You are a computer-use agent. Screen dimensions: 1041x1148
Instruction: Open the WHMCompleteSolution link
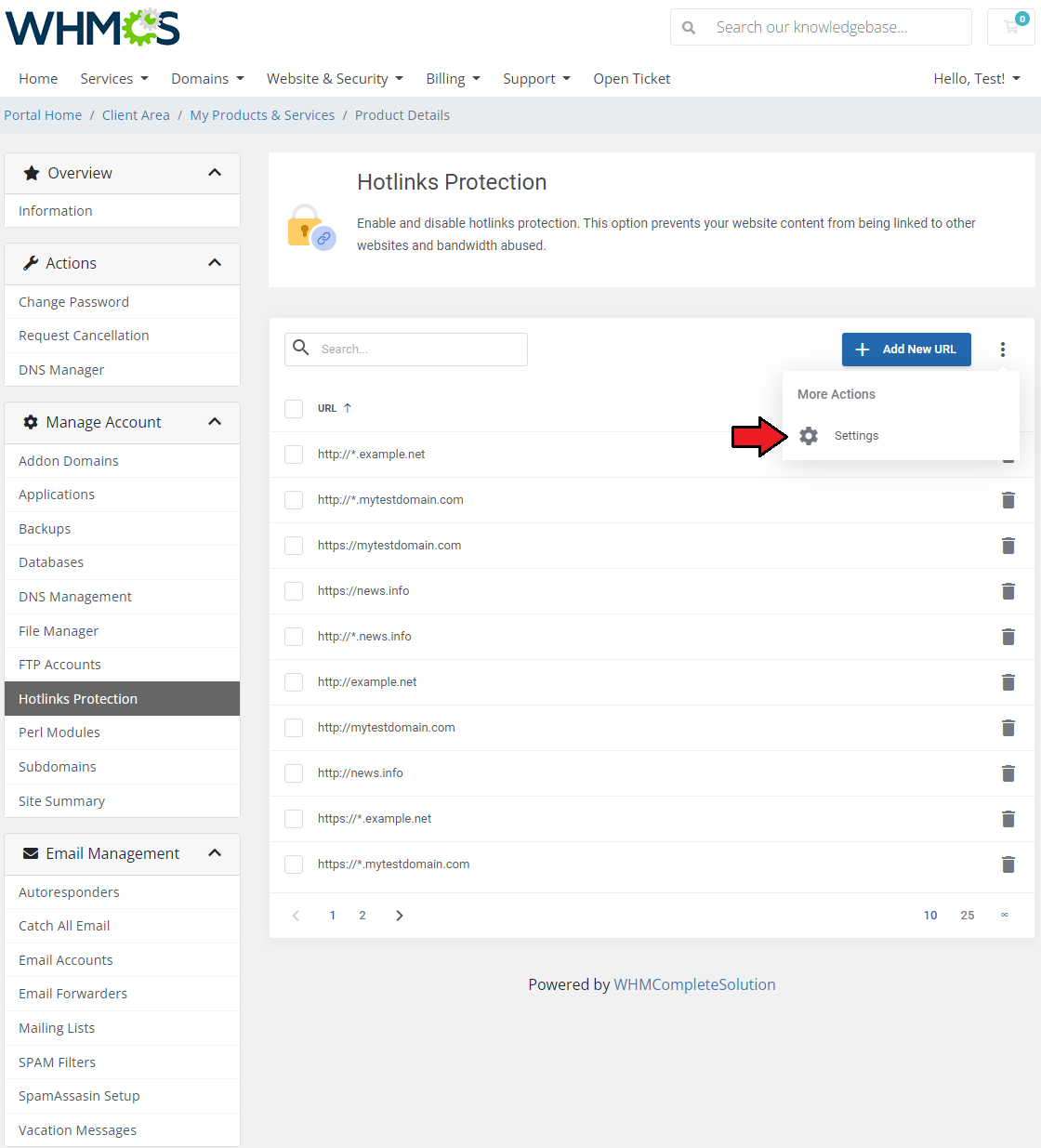tap(694, 984)
